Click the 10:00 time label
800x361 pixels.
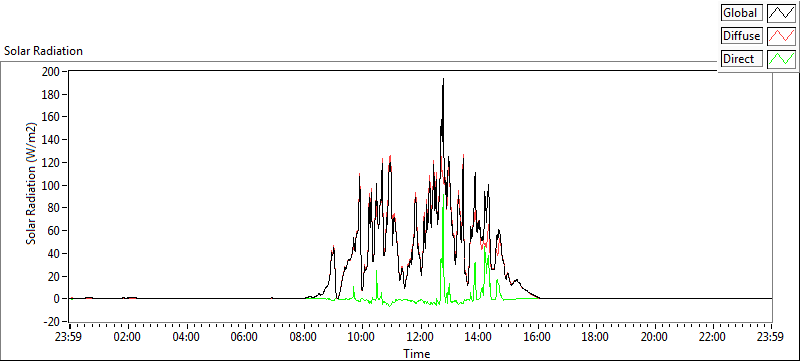click(x=362, y=337)
